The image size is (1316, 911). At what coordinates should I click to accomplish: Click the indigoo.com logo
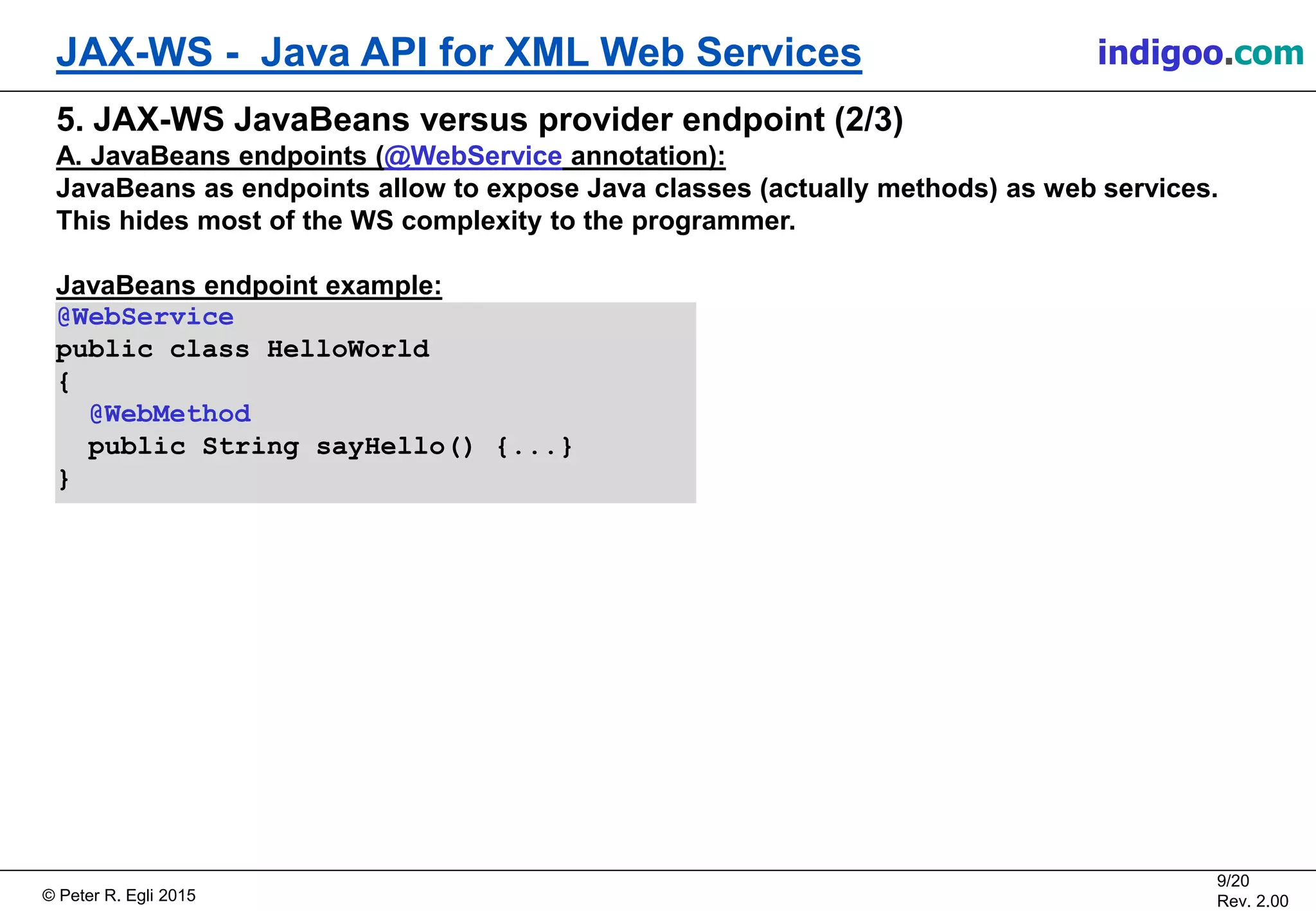click(1200, 53)
